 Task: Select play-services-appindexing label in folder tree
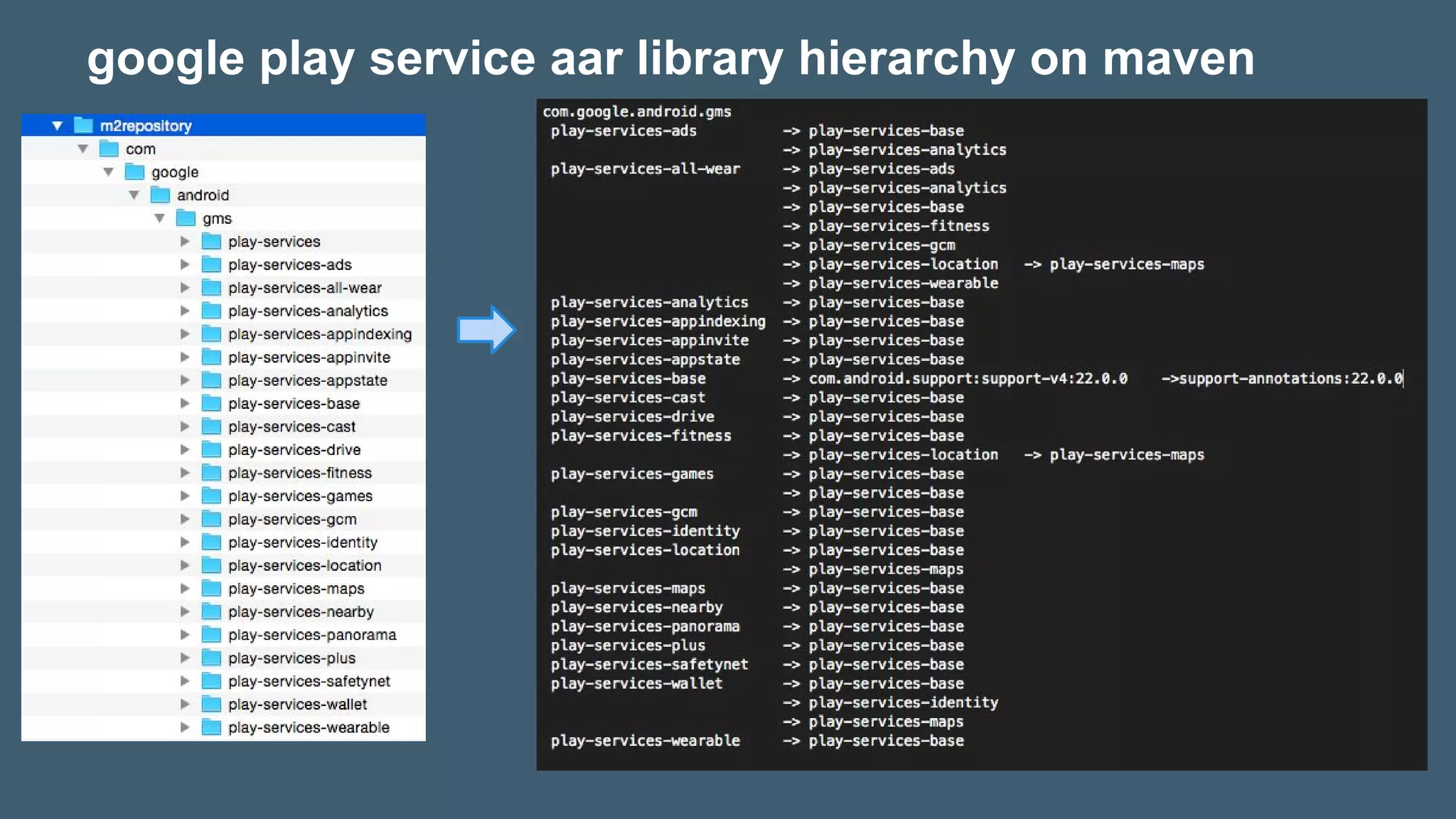pyautogui.click(x=320, y=334)
